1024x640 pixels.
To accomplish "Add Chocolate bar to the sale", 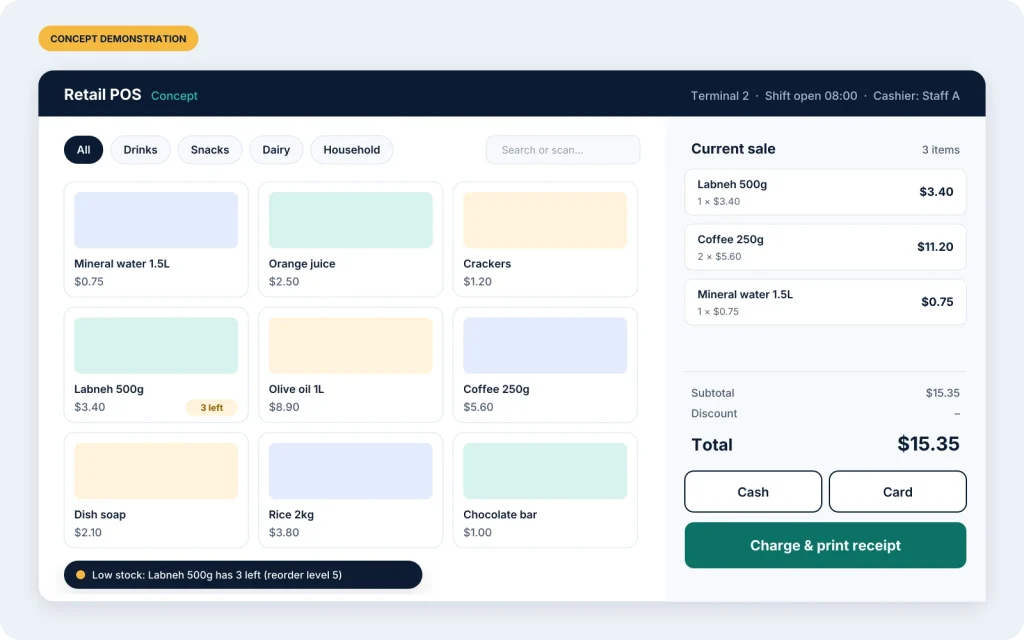I will click(545, 490).
